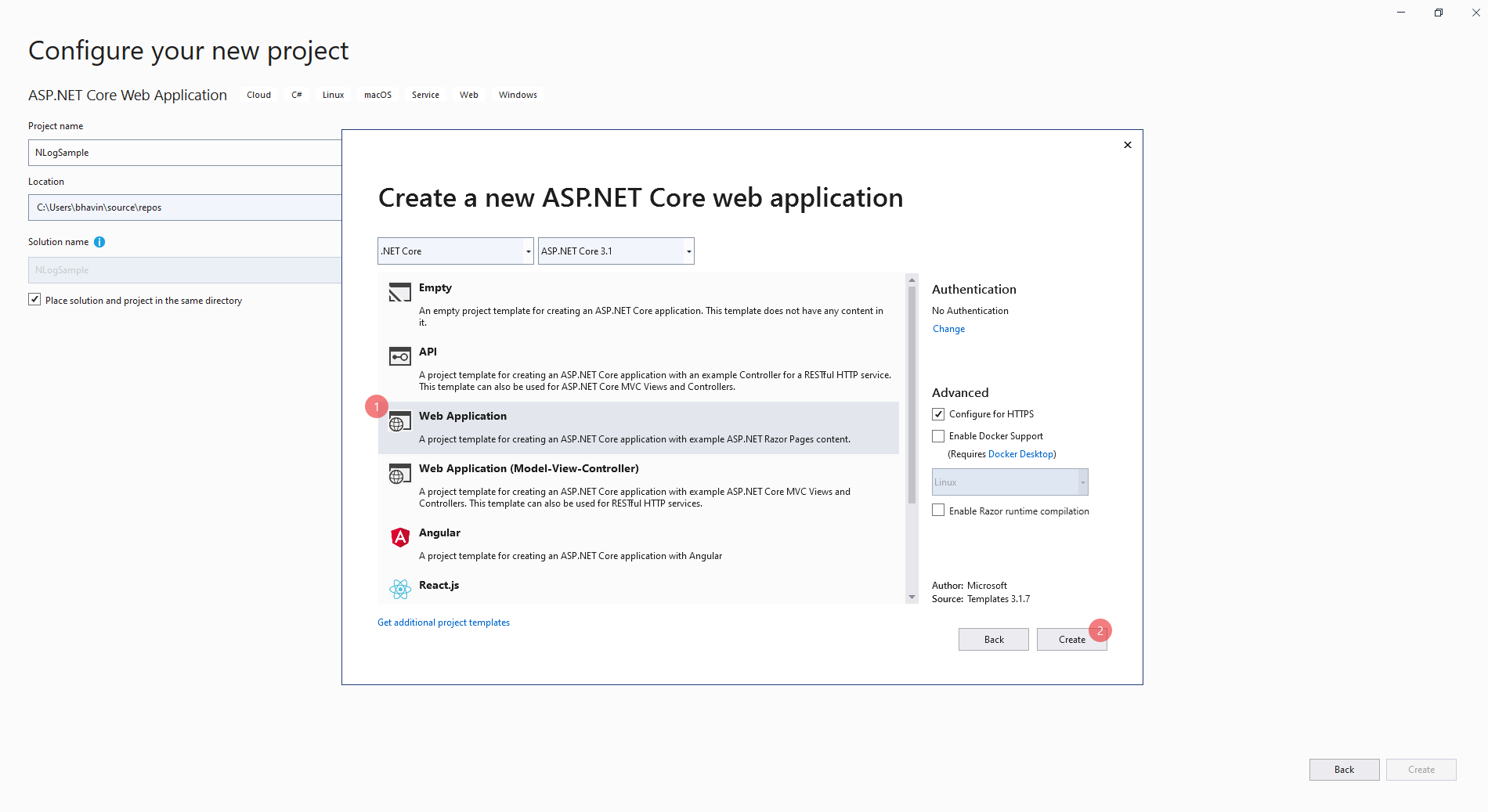
Task: Select the Empty template title
Action: click(x=435, y=287)
